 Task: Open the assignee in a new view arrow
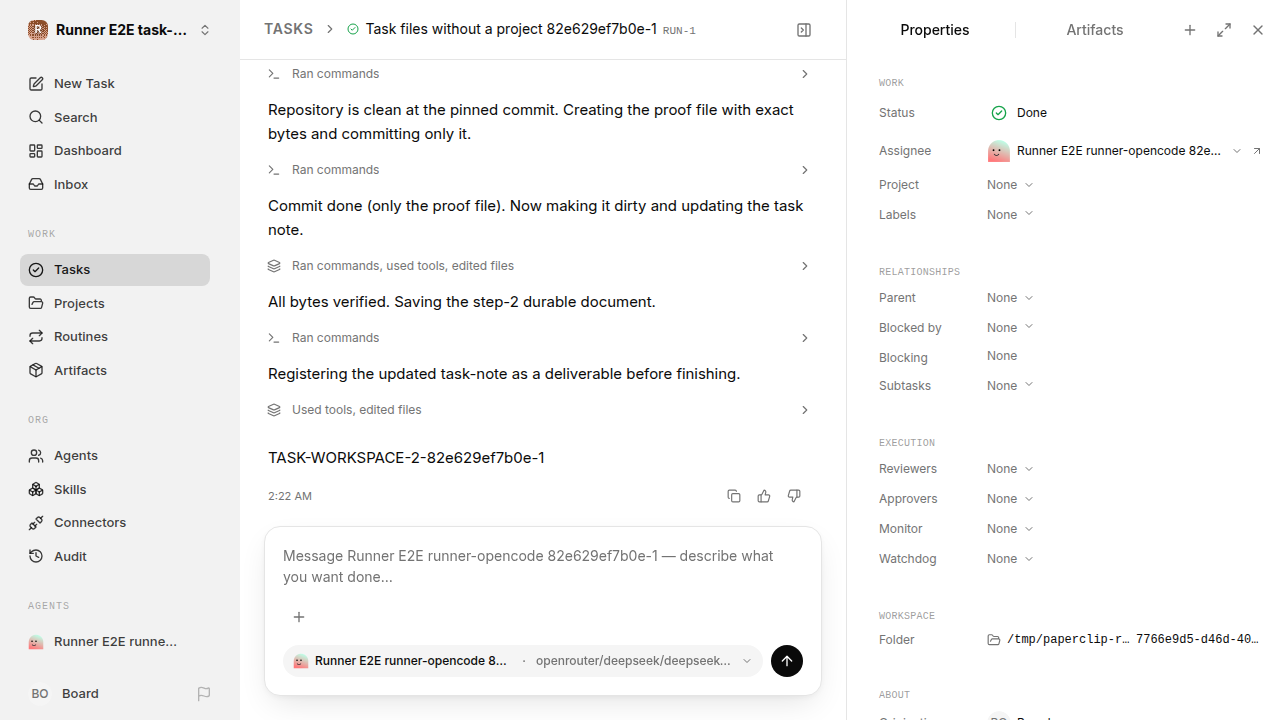click(x=1257, y=151)
